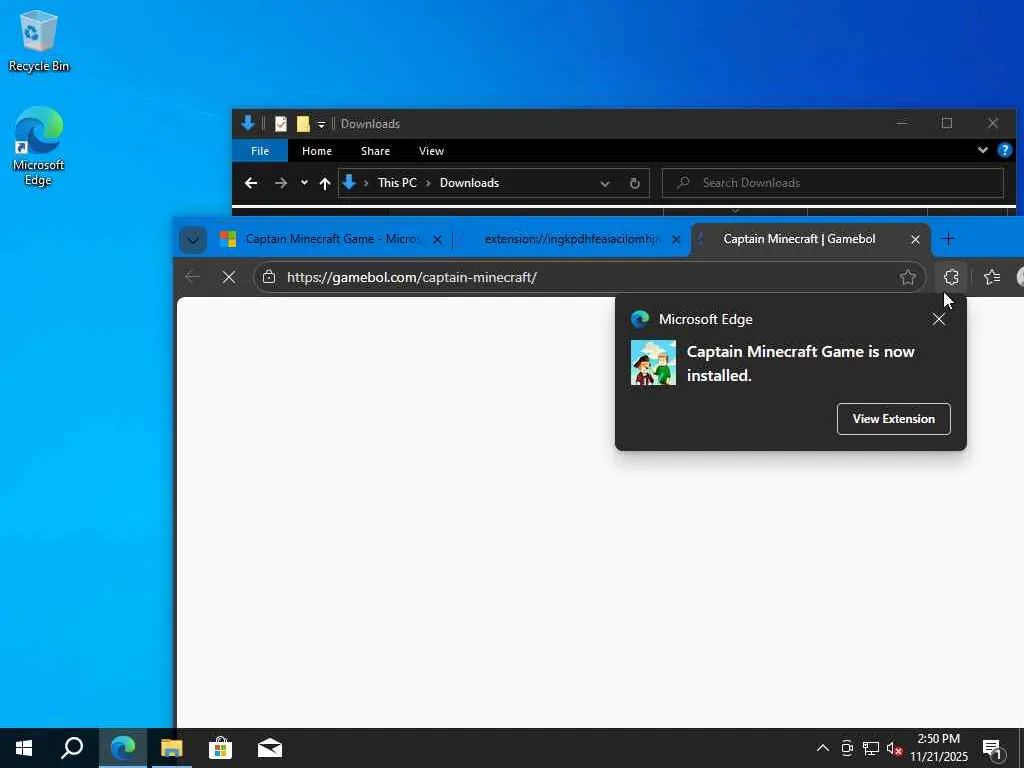Refresh the Downloads folder

635,184
